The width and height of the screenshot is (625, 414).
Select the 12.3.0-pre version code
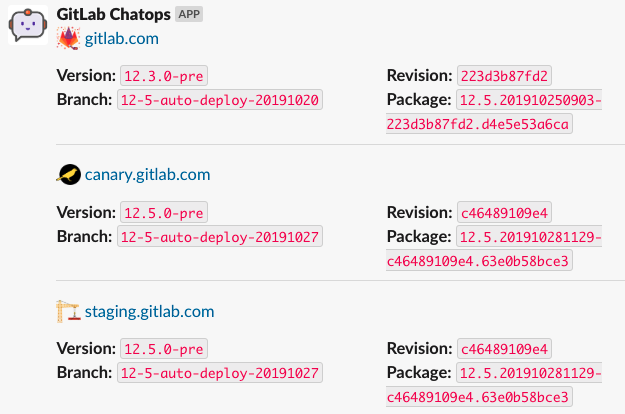(x=164, y=76)
